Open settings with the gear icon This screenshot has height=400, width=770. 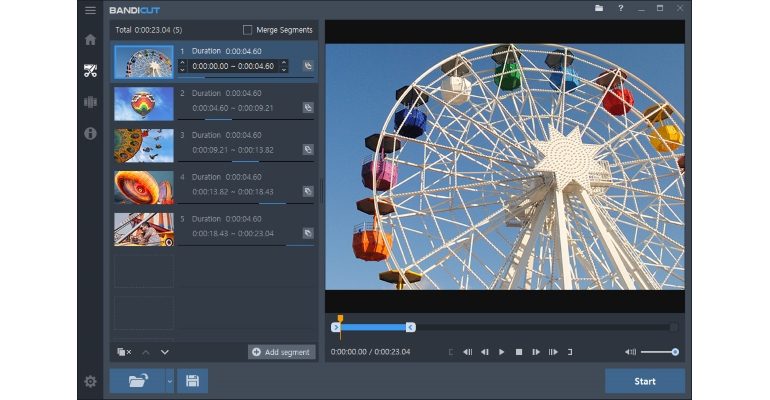[90, 381]
